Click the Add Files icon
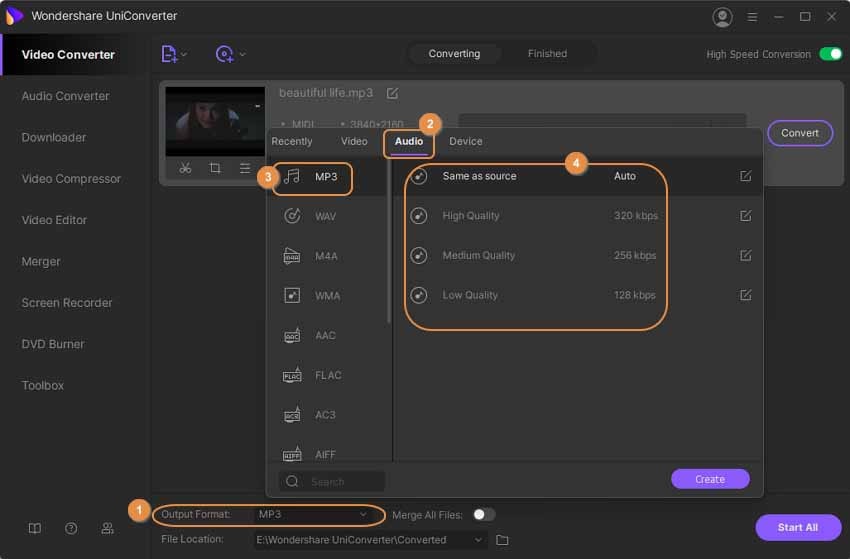 click(169, 54)
